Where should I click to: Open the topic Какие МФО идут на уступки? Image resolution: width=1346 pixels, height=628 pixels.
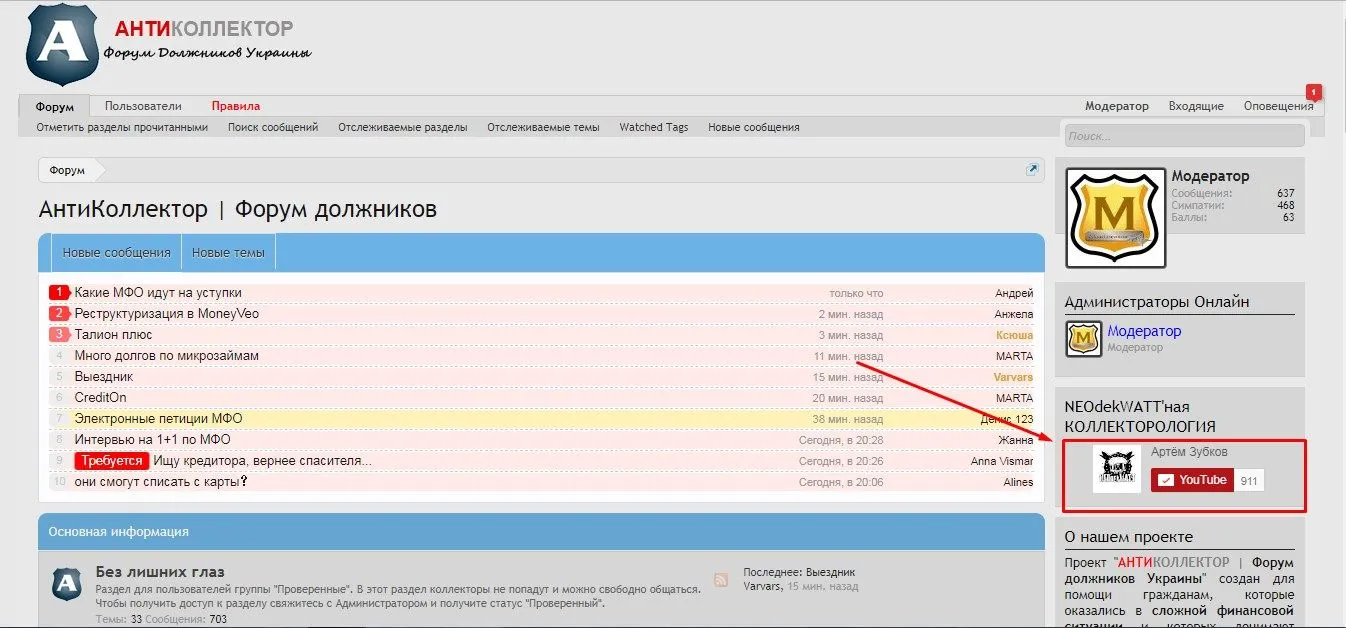[x=158, y=293]
